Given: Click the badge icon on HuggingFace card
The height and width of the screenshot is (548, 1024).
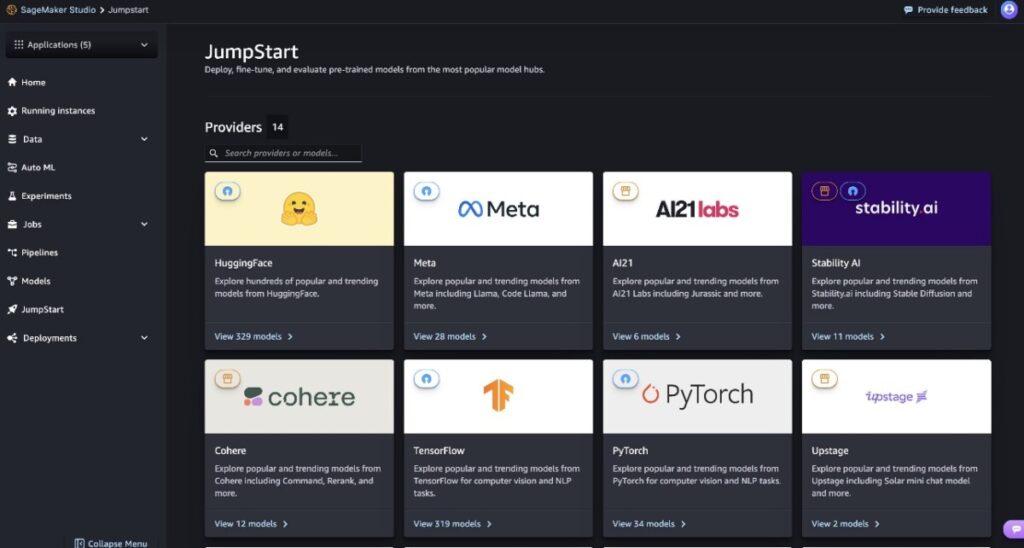Looking at the screenshot, I should [227, 191].
